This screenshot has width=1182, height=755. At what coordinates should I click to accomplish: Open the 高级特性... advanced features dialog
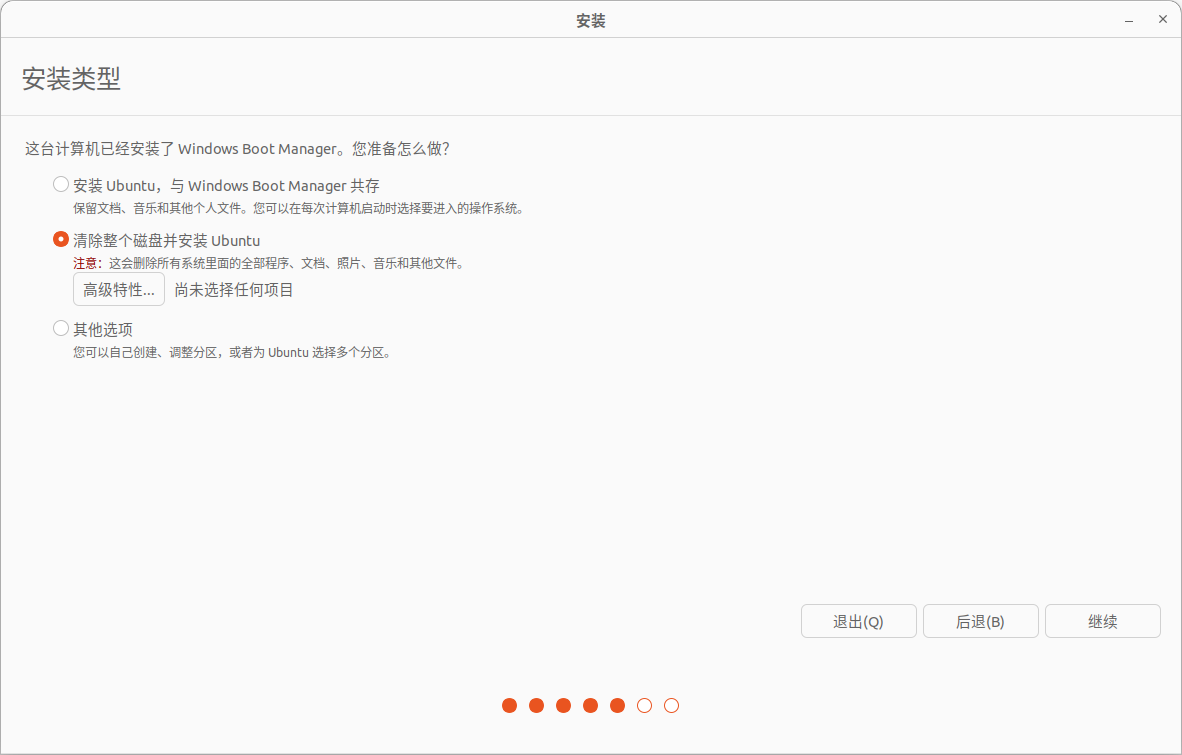point(119,289)
